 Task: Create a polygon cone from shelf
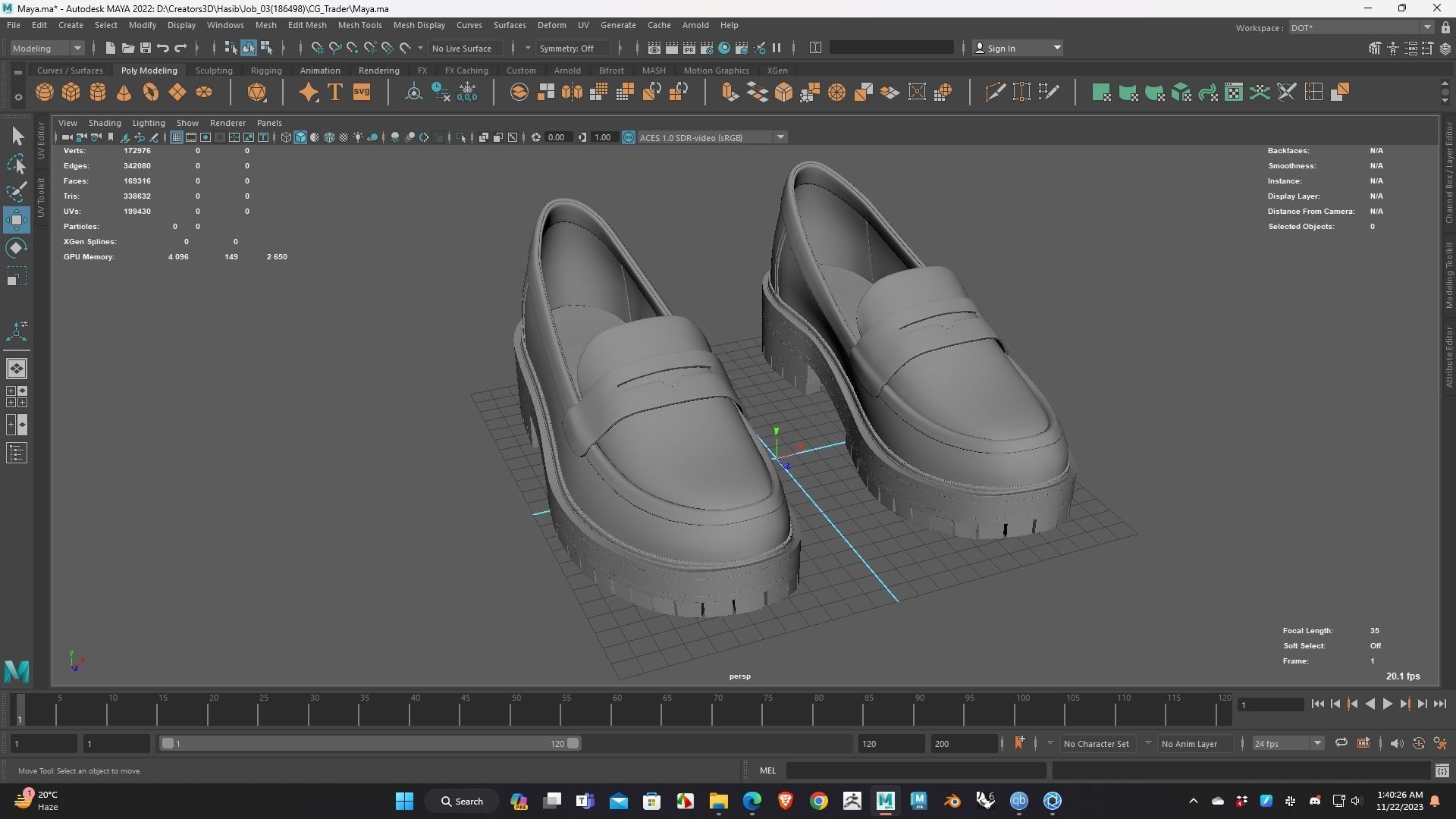124,93
